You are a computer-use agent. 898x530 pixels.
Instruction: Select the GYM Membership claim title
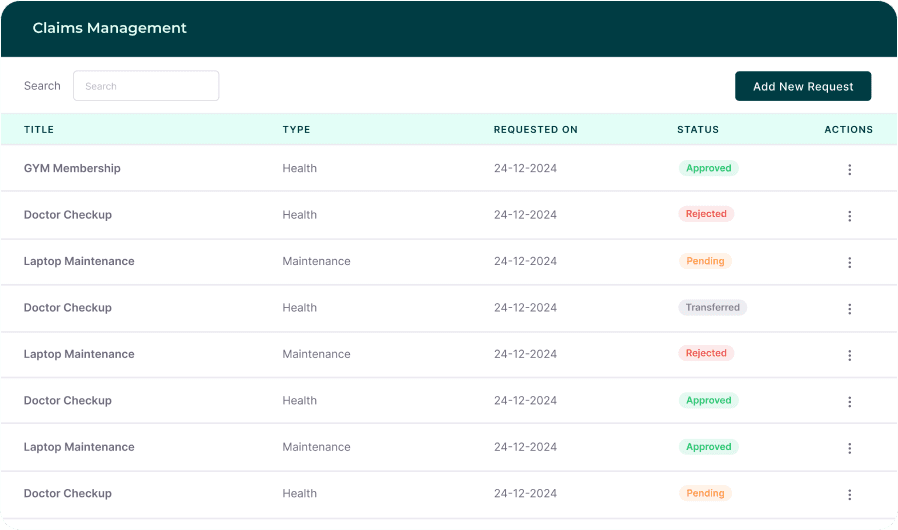(72, 169)
